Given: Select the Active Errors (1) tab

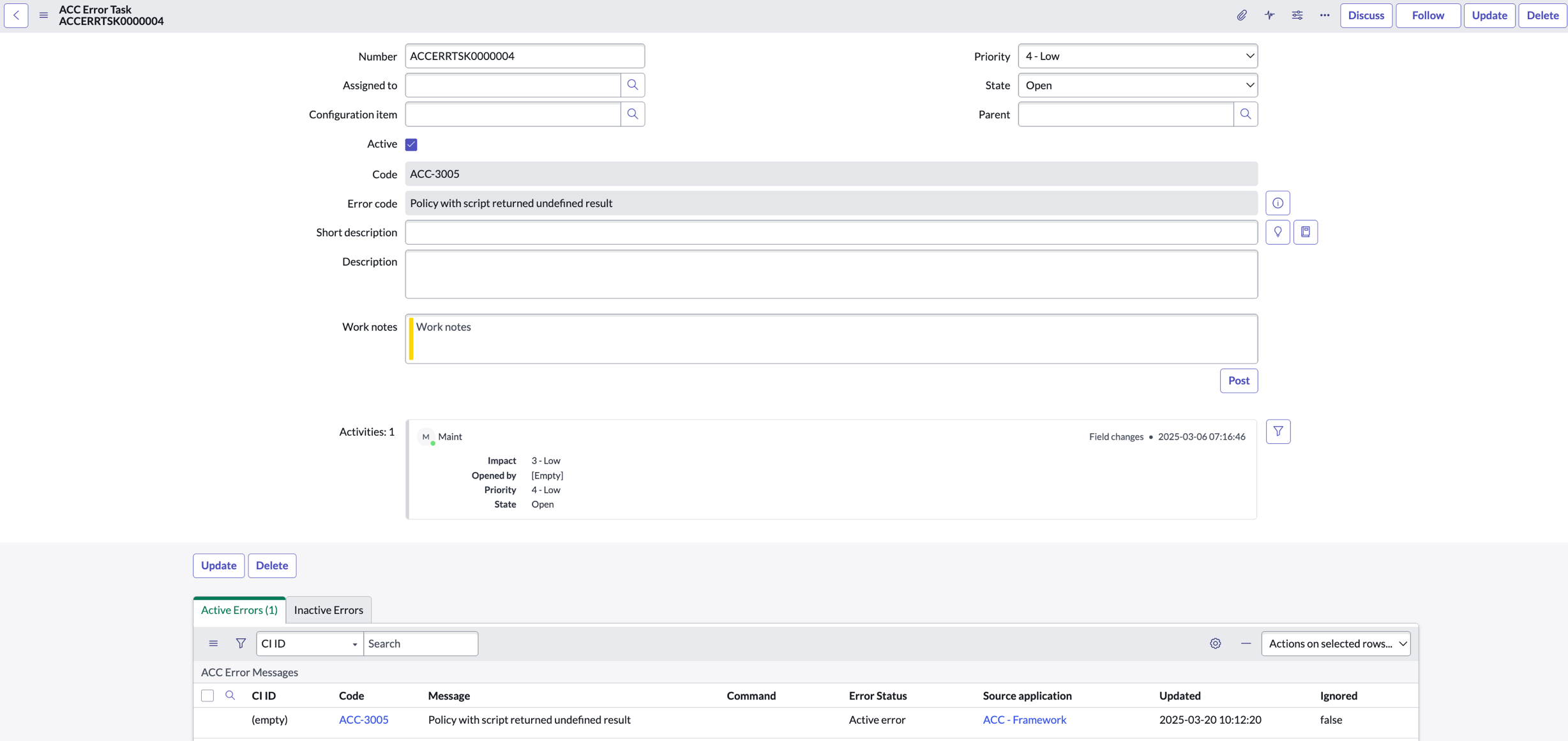Looking at the screenshot, I should tap(239, 610).
